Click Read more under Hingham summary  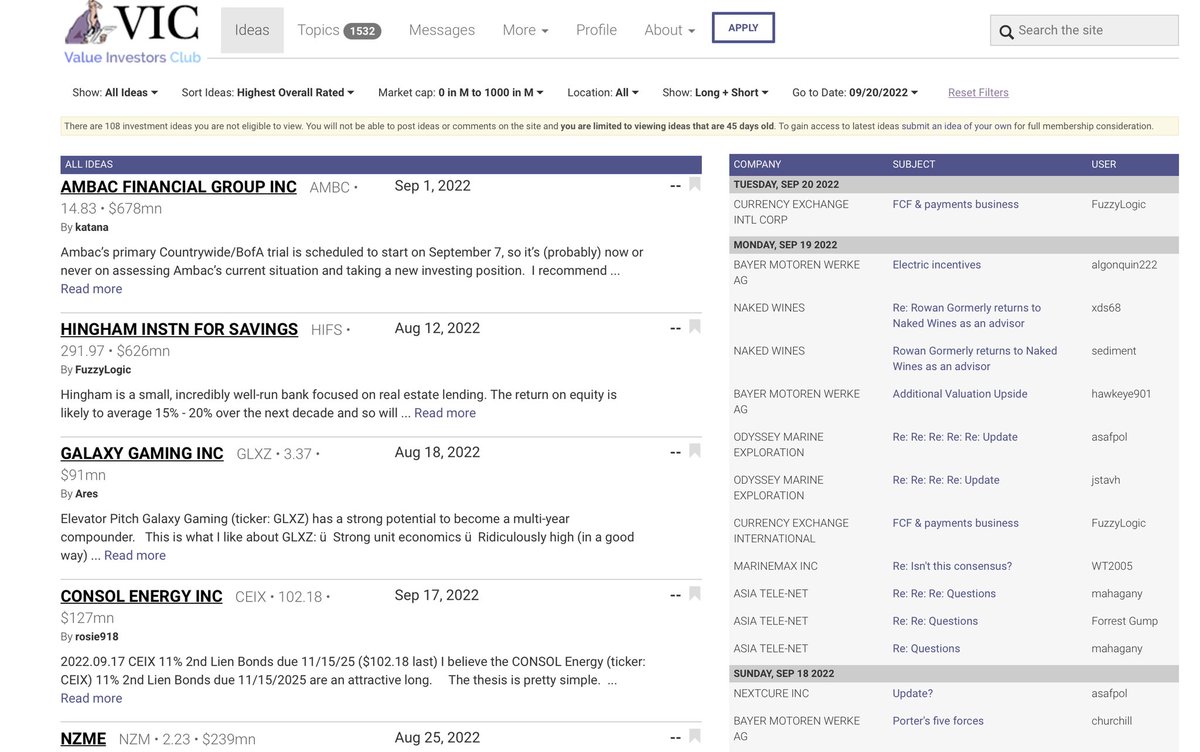pos(445,413)
